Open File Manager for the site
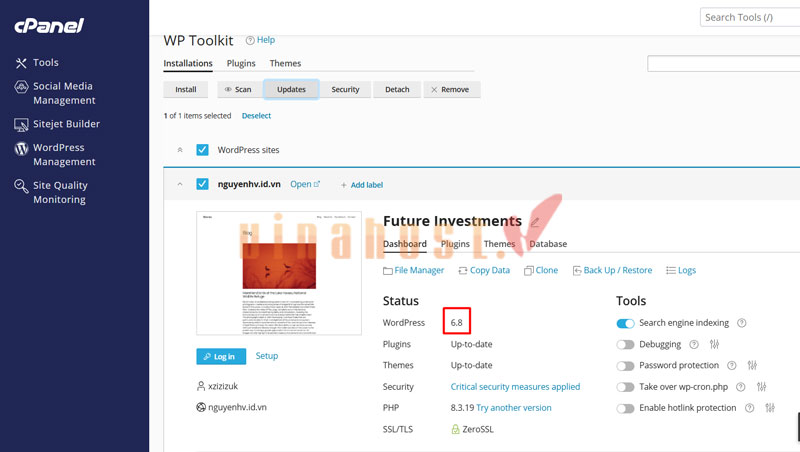800x452 pixels. [414, 270]
